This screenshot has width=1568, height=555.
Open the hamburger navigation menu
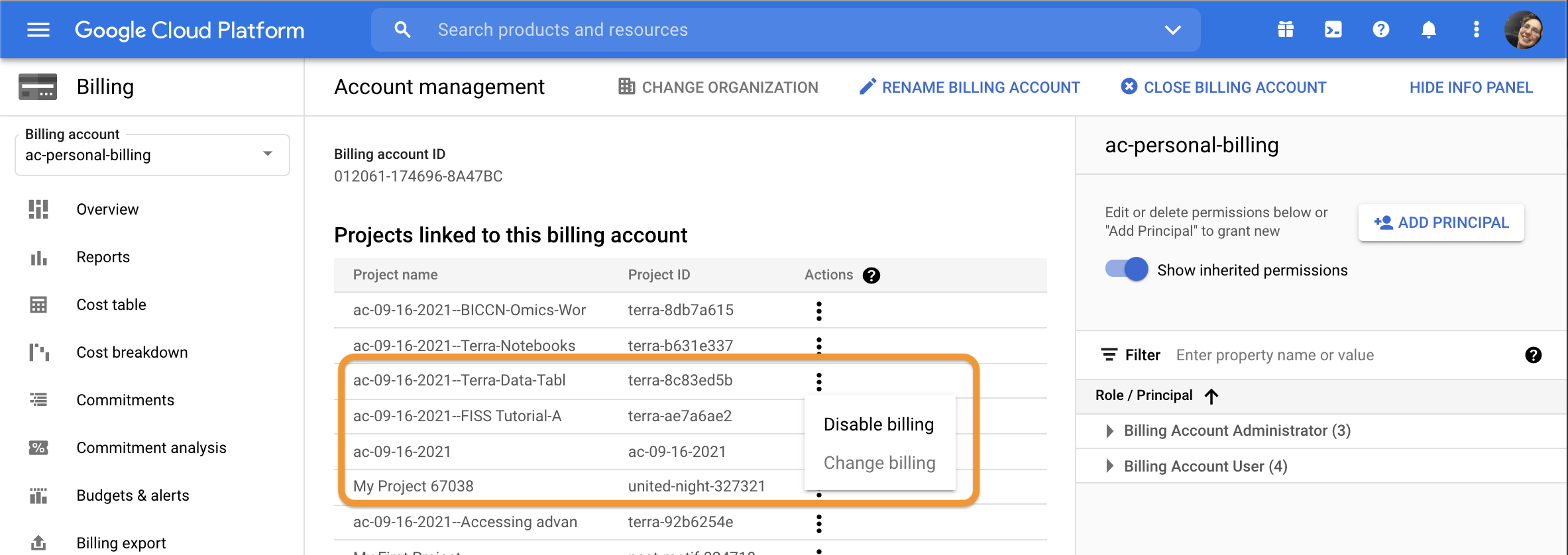click(38, 30)
